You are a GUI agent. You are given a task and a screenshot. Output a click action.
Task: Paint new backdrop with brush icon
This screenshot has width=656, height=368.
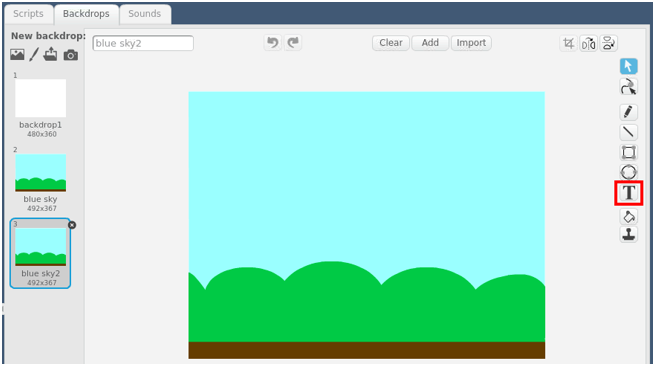tap(34, 54)
